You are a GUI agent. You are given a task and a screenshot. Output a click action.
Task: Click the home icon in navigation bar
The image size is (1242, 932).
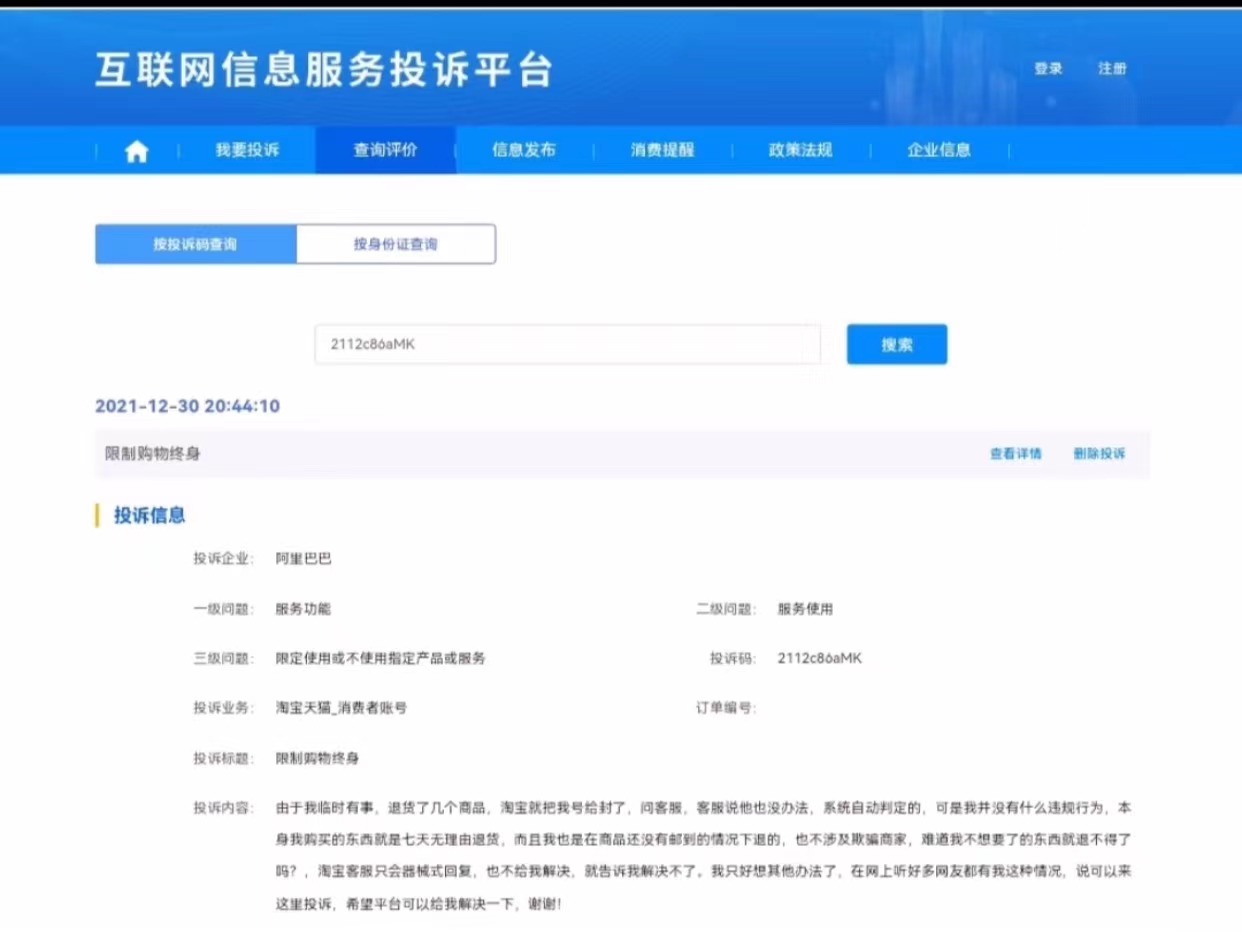[x=136, y=151]
